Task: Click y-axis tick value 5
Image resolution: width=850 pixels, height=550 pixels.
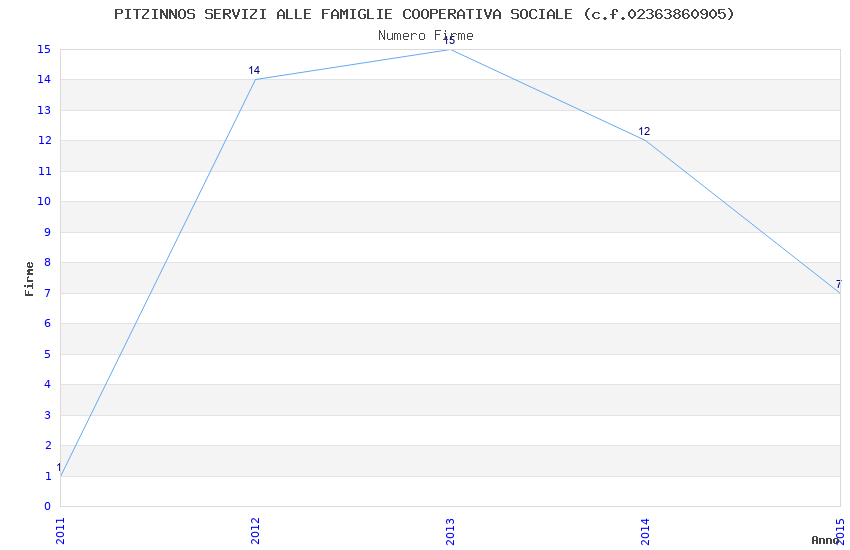Action: (x=48, y=354)
